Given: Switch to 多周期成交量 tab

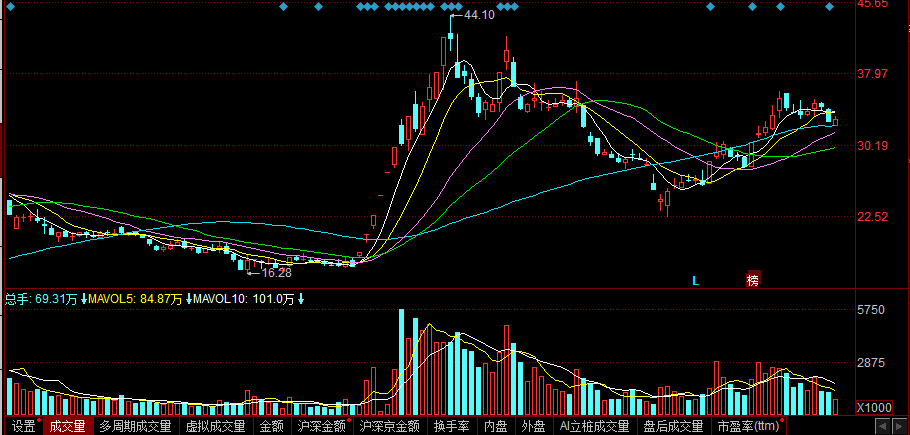Looking at the screenshot, I should (x=136, y=426).
